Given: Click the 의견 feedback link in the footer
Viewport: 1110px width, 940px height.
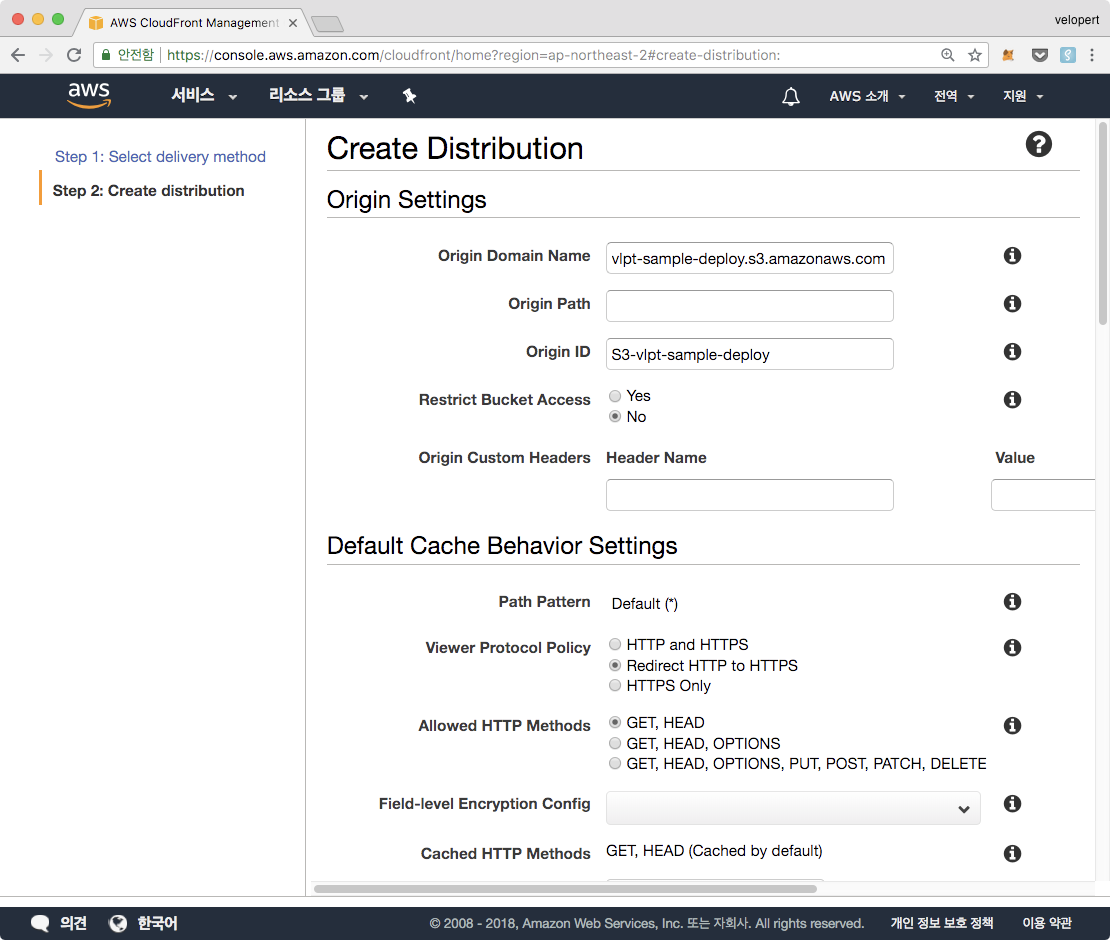Looking at the screenshot, I should coord(73,923).
